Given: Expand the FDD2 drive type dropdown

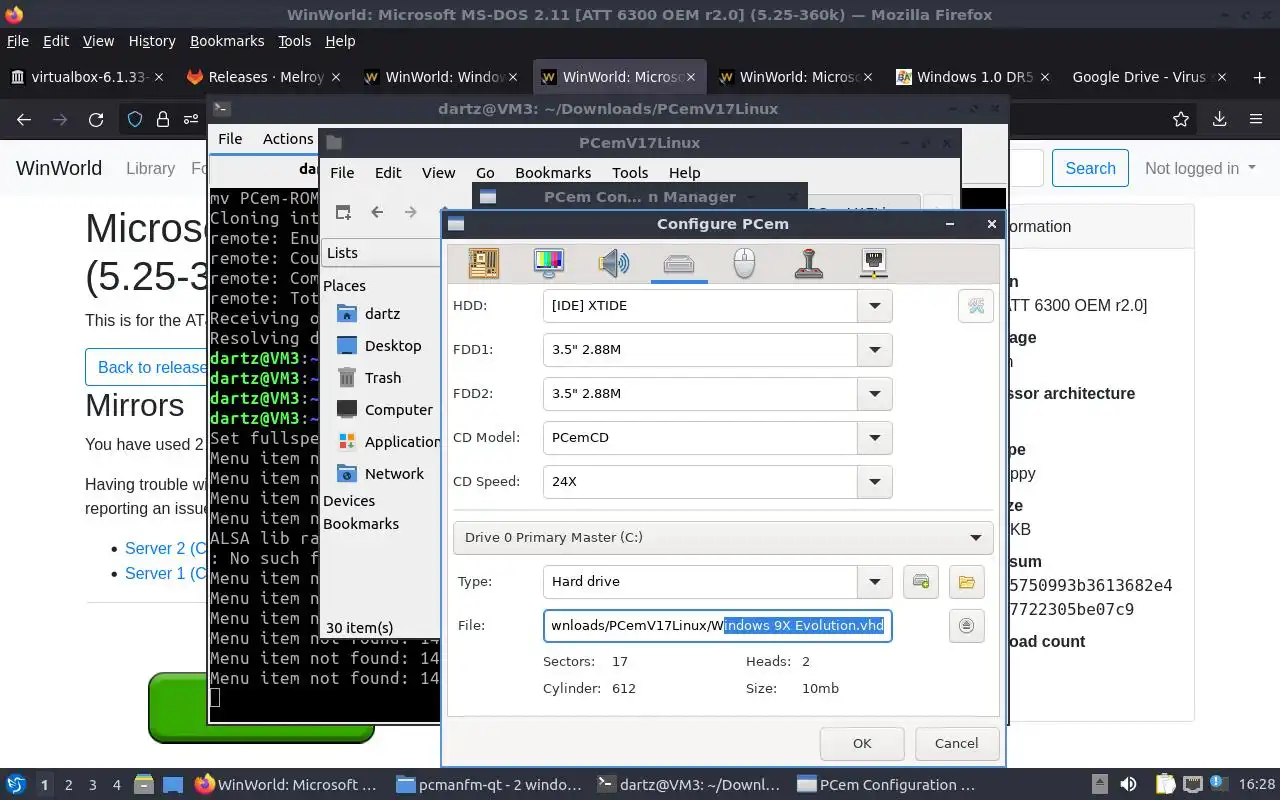Looking at the screenshot, I should coord(875,394).
